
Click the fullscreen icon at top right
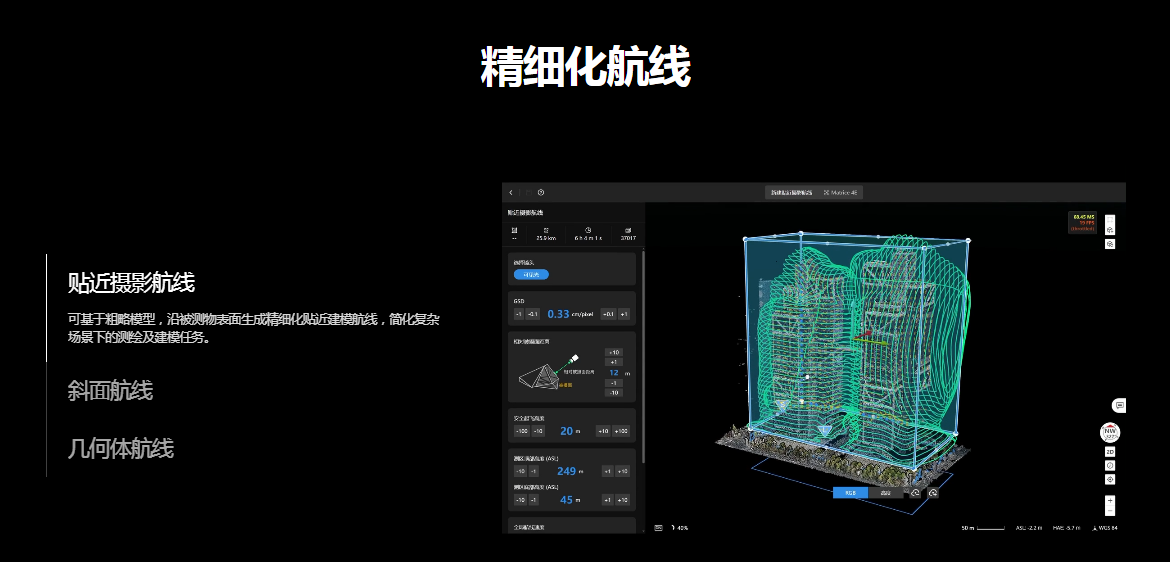[1110, 218]
